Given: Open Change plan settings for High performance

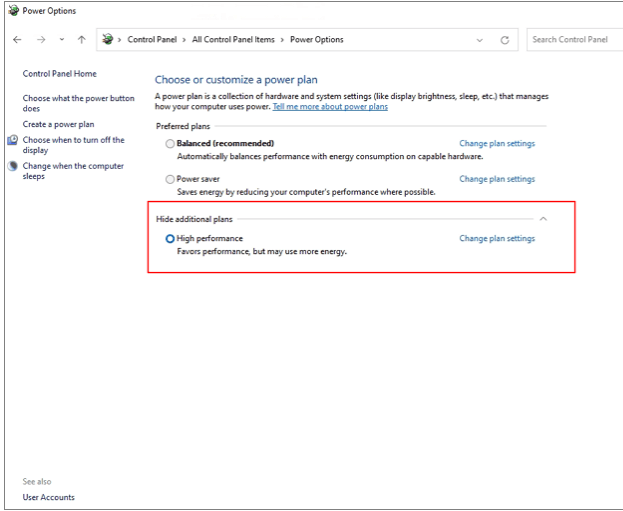Looking at the screenshot, I should 496,239.
